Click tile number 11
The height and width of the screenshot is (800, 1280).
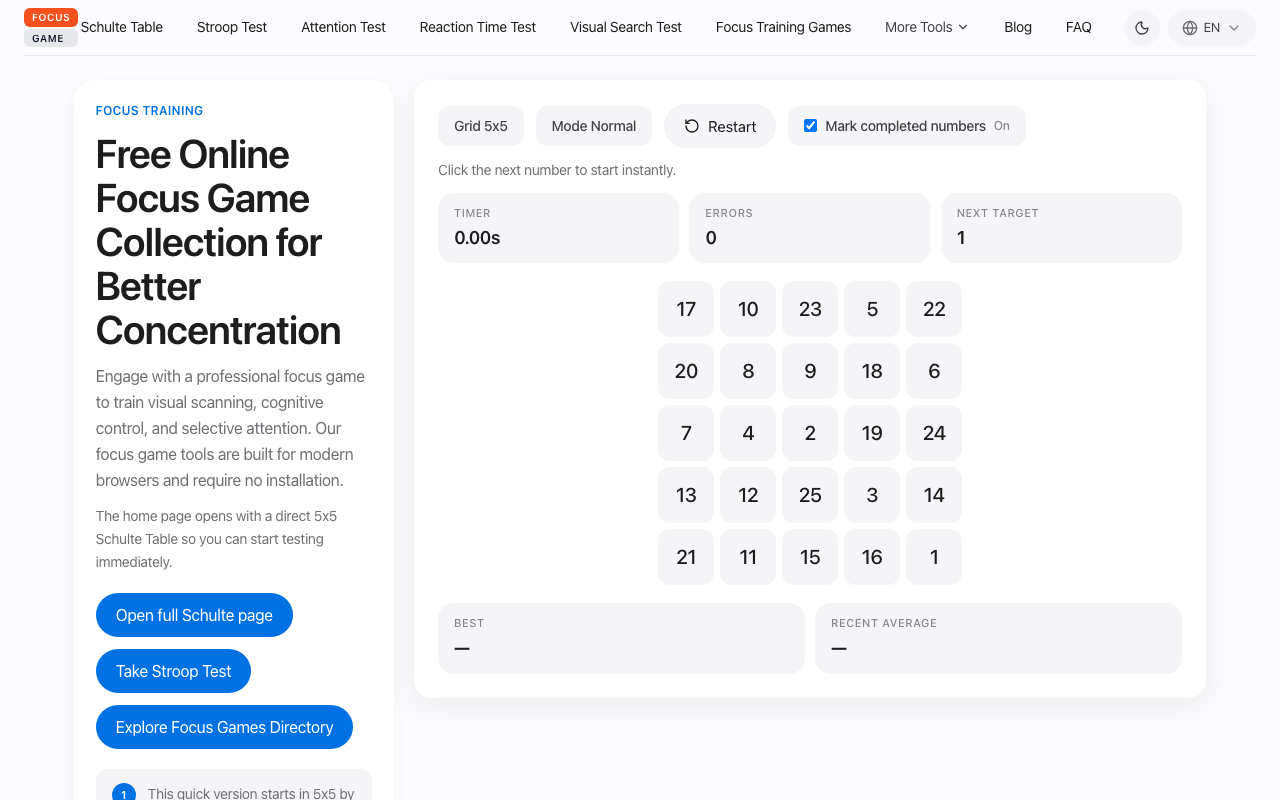pos(748,557)
